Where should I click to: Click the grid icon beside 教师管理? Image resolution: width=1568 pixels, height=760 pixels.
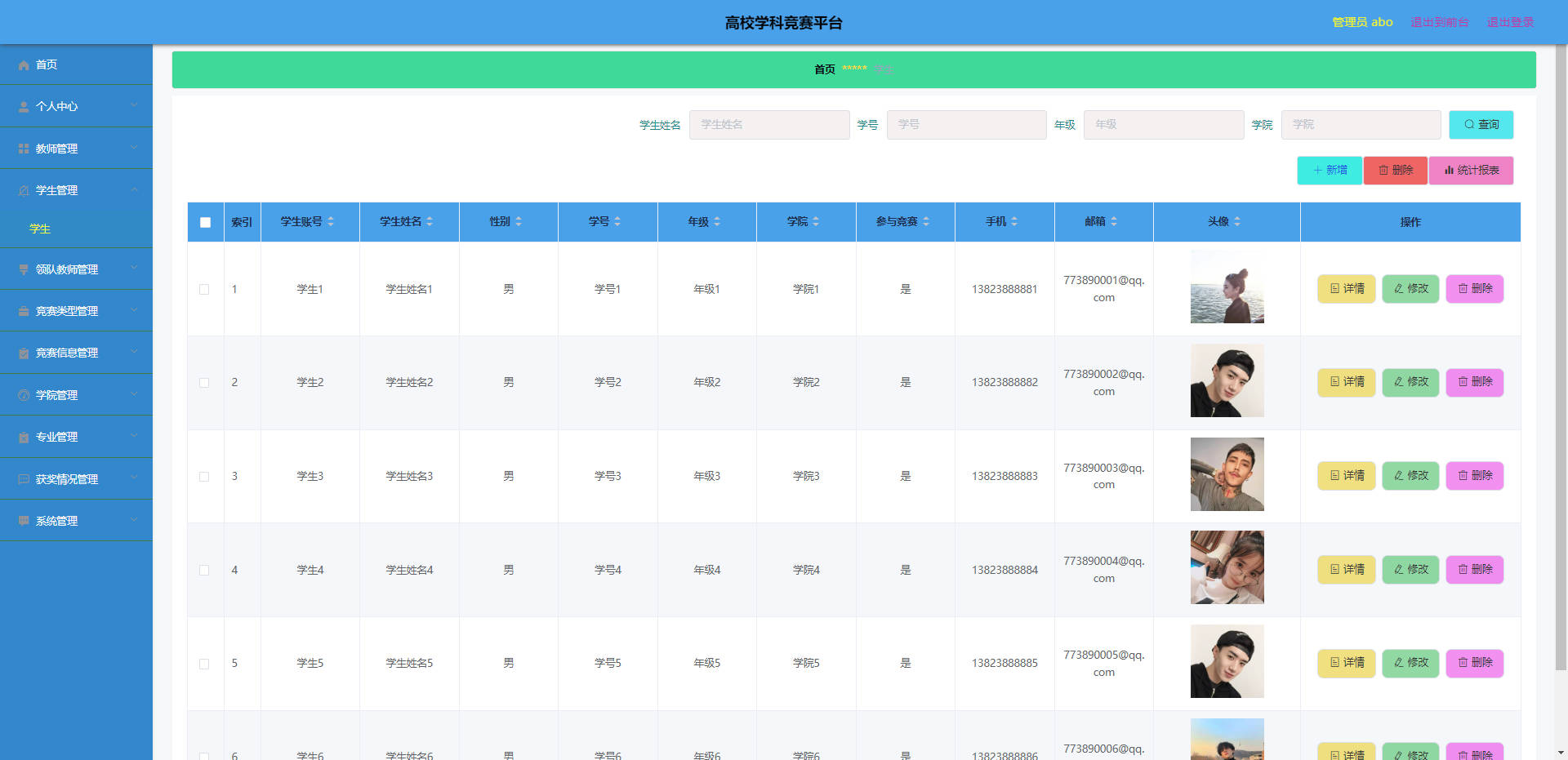[x=24, y=149]
